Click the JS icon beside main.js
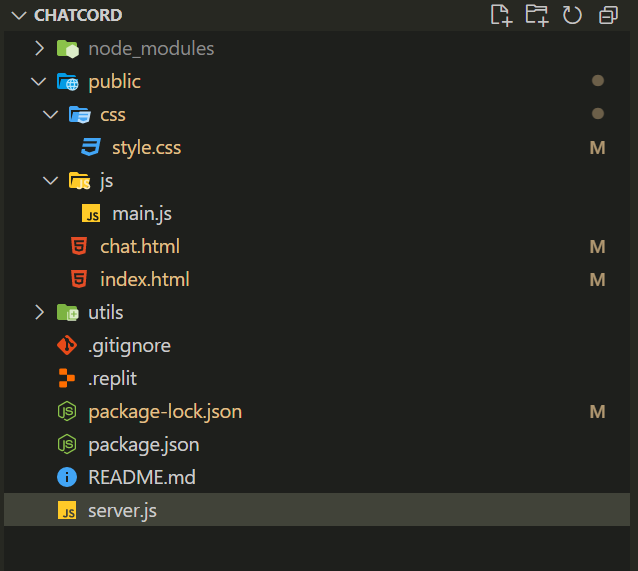638x571 pixels. tap(91, 214)
